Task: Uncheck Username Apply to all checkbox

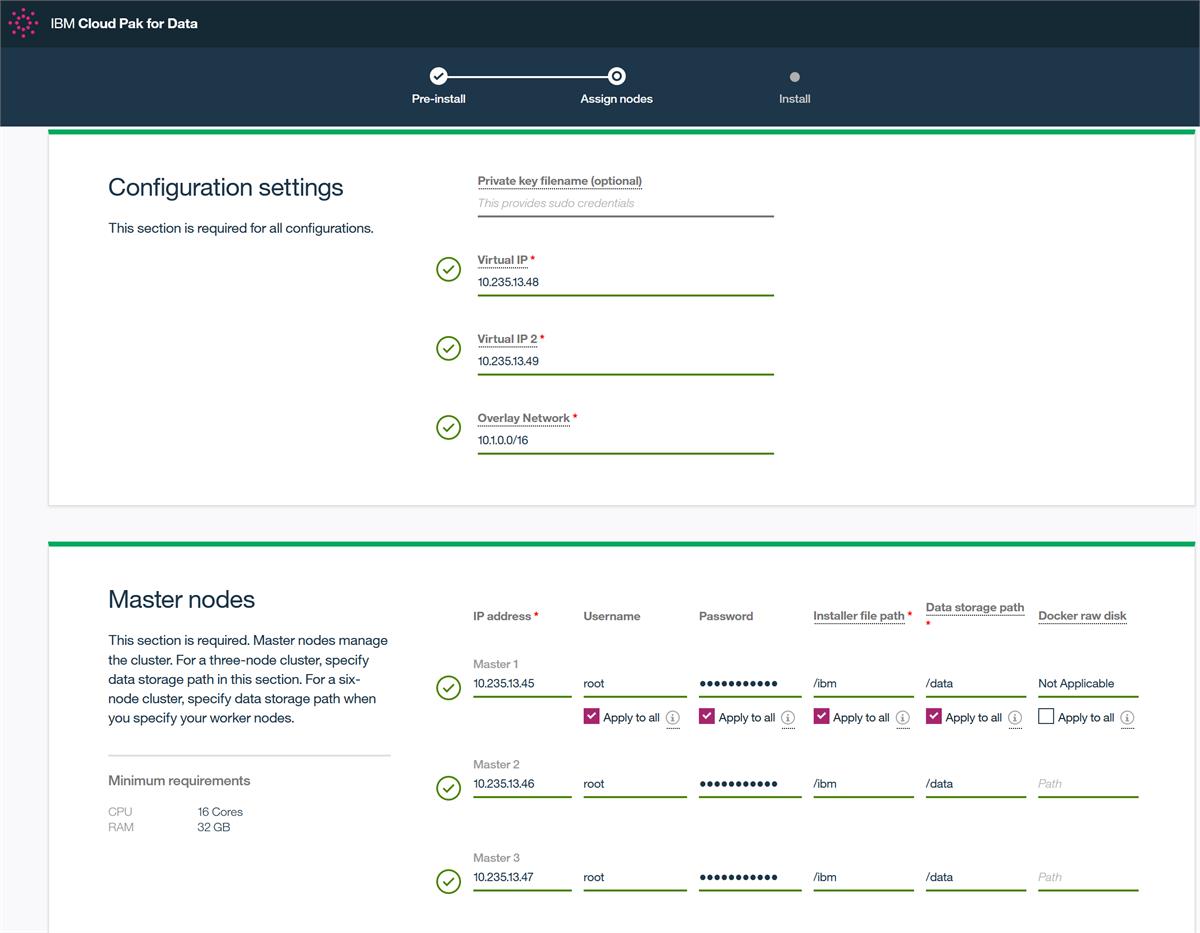Action: point(591,716)
